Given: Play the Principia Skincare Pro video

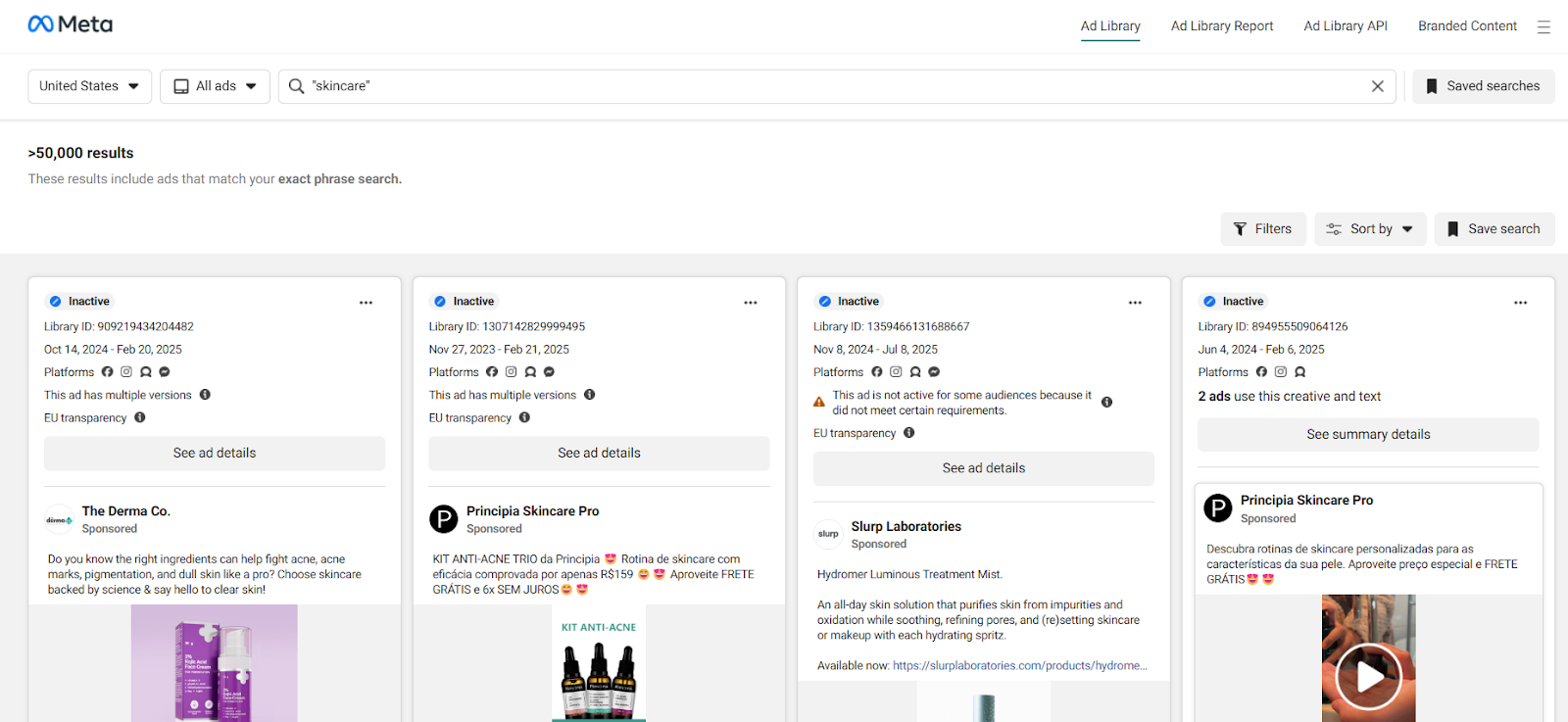Looking at the screenshot, I should coord(1368,675).
